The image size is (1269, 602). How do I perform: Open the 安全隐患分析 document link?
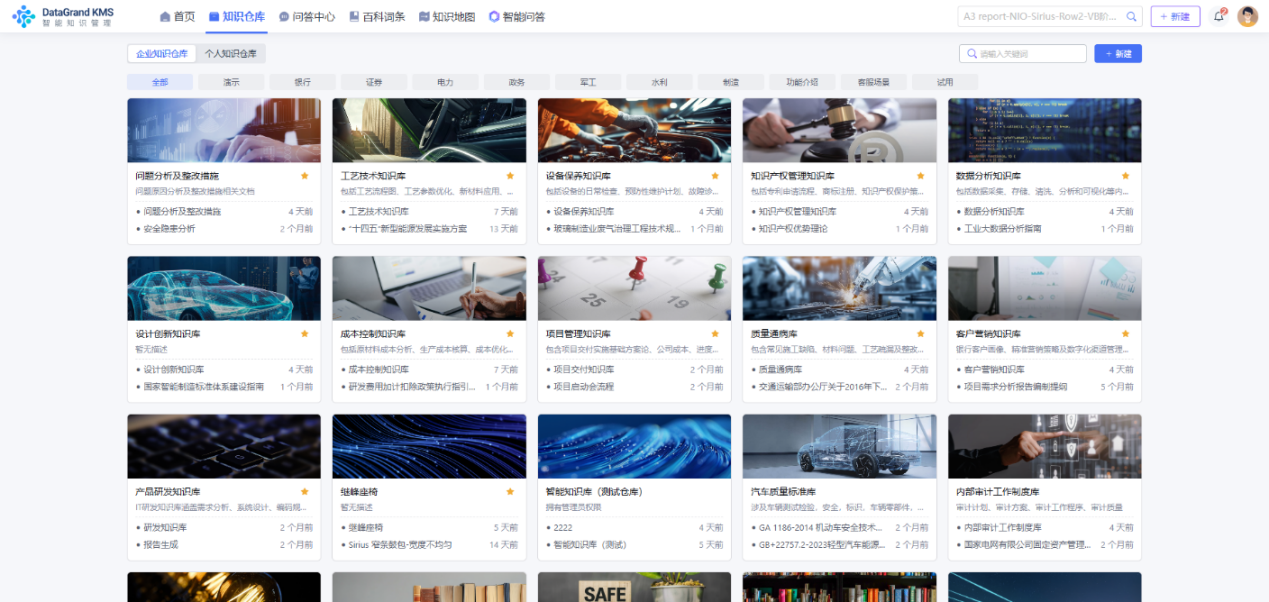tap(169, 229)
